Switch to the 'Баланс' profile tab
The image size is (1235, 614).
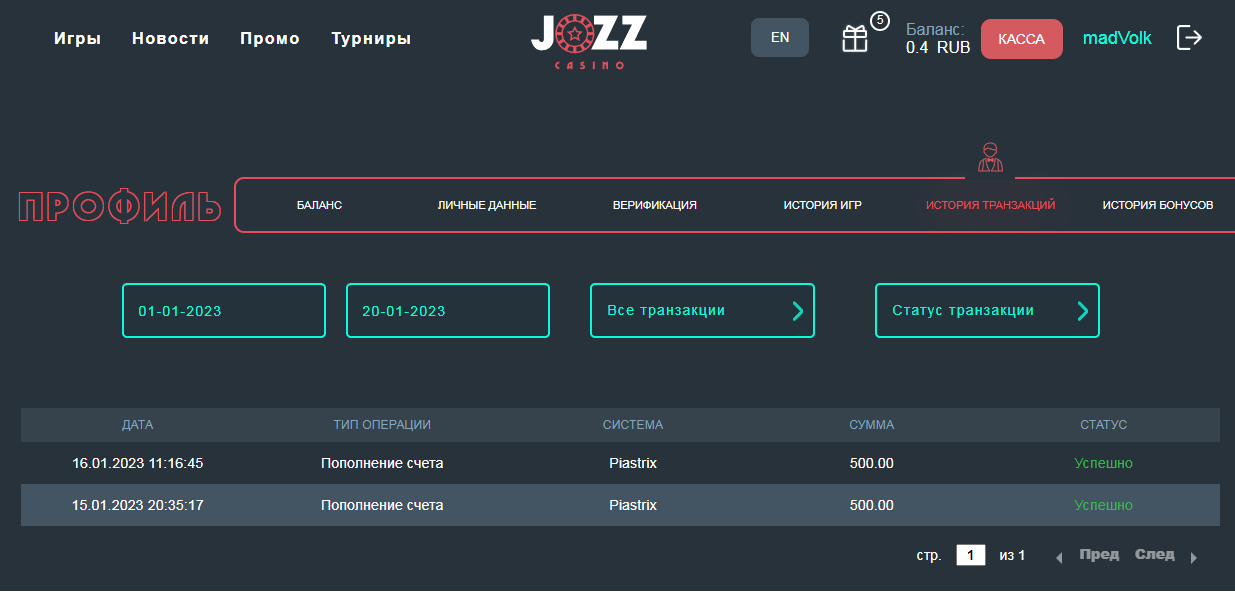pyautogui.click(x=319, y=205)
